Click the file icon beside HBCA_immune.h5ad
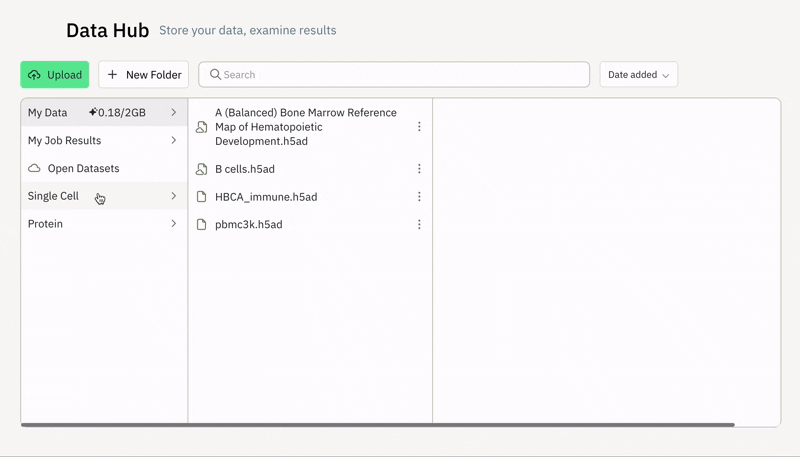Image resolution: width=800 pixels, height=457 pixels. pyautogui.click(x=202, y=197)
